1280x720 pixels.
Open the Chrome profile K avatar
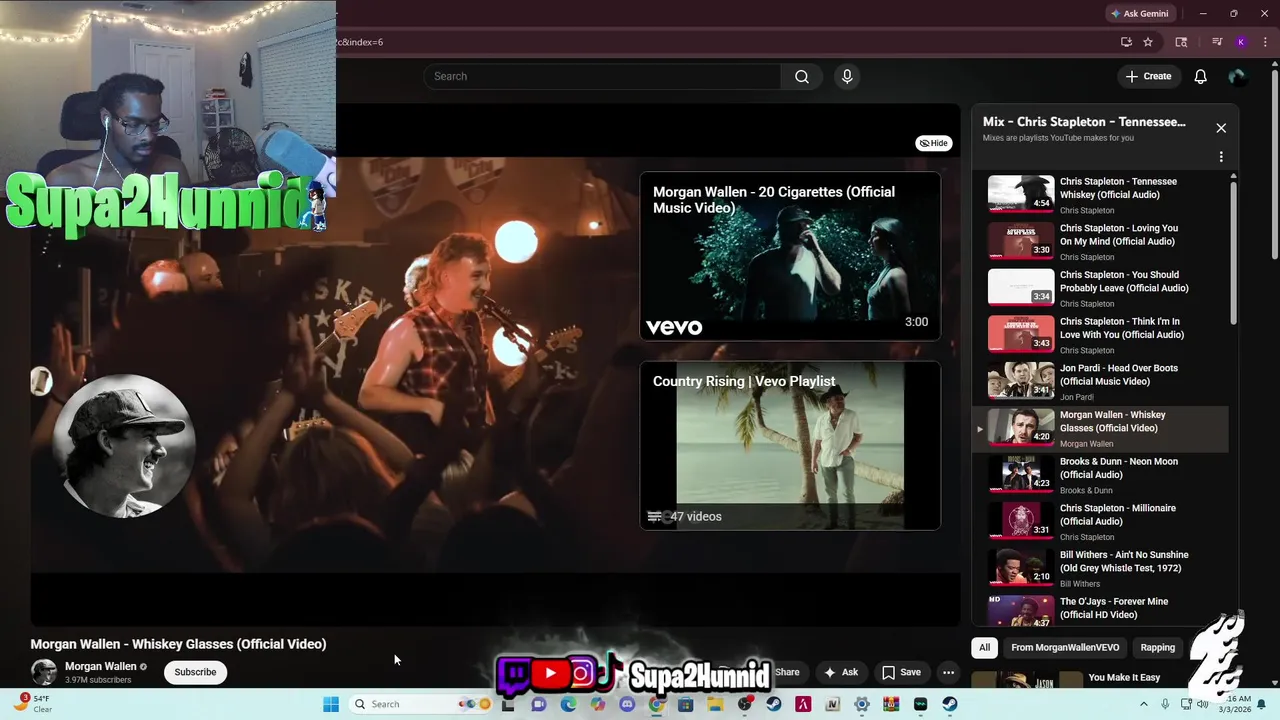pos(1241,42)
